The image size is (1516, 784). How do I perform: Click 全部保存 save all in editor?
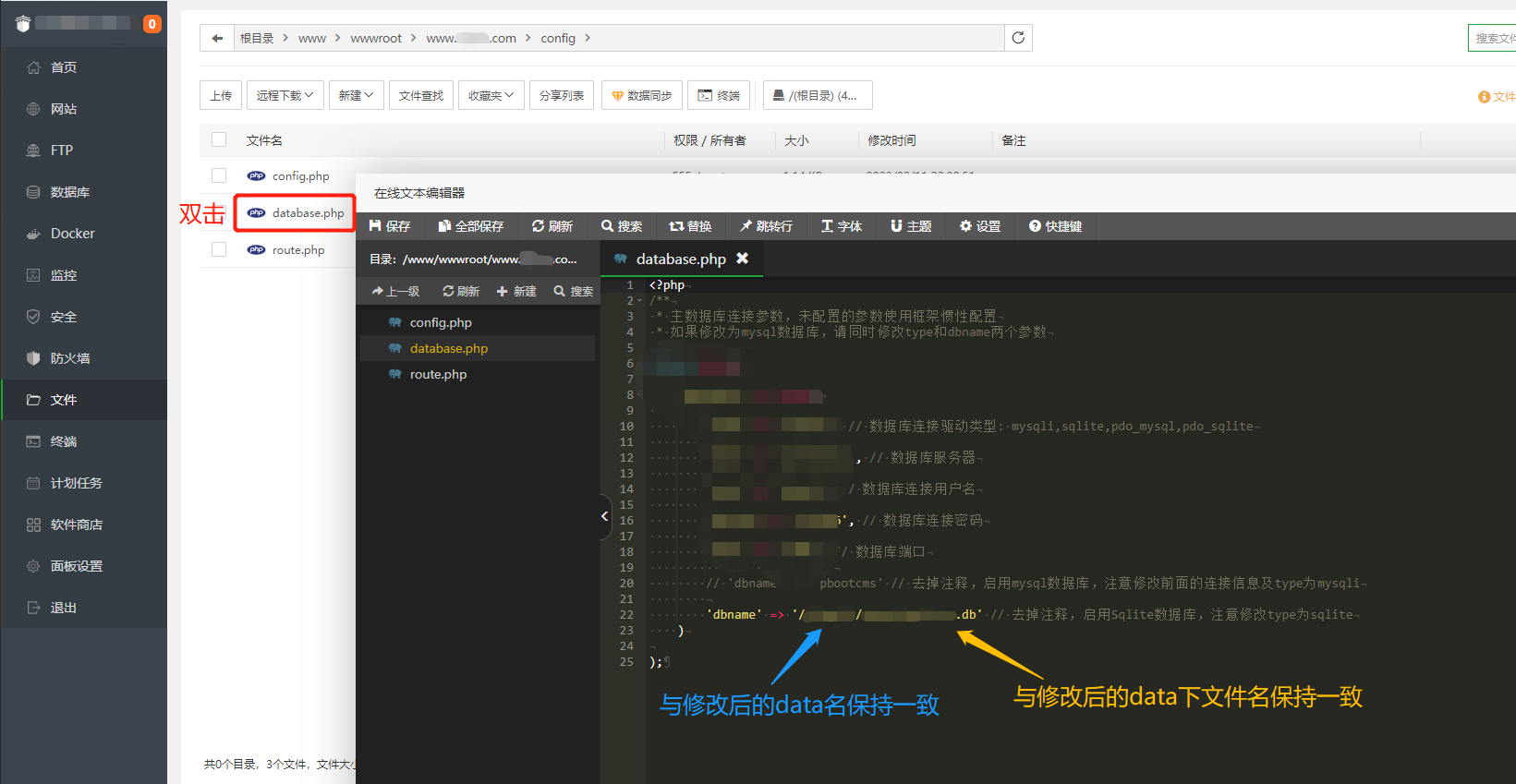[x=471, y=226]
